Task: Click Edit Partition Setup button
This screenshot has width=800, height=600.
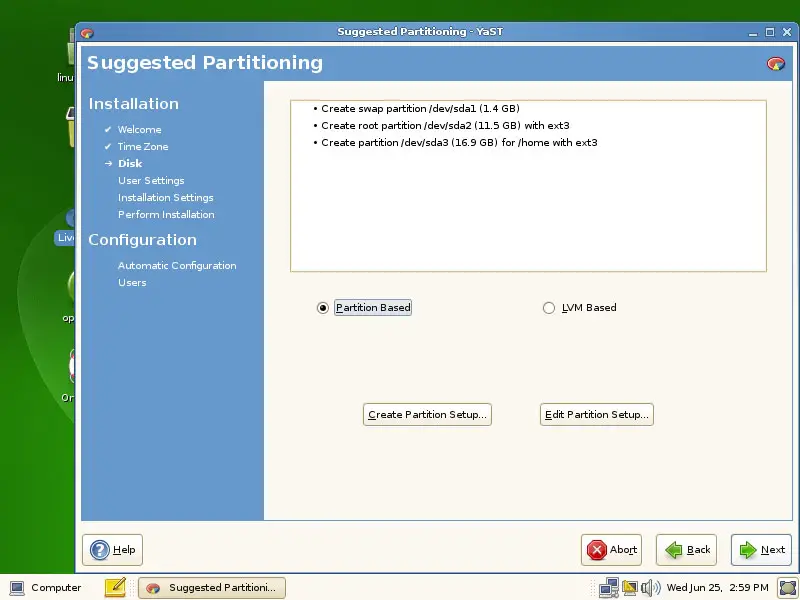Action: coord(596,414)
